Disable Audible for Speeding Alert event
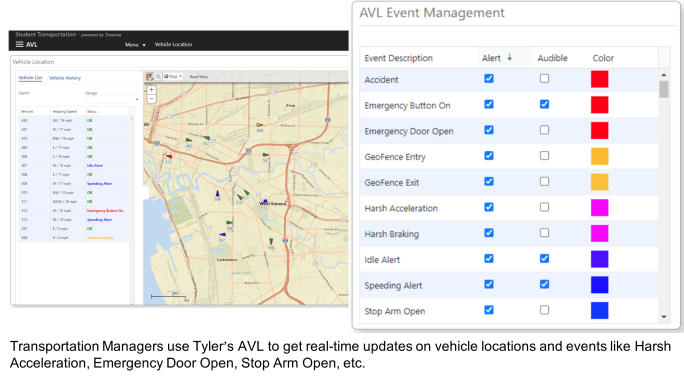The height and width of the screenshot is (377, 684). pyautogui.click(x=544, y=284)
